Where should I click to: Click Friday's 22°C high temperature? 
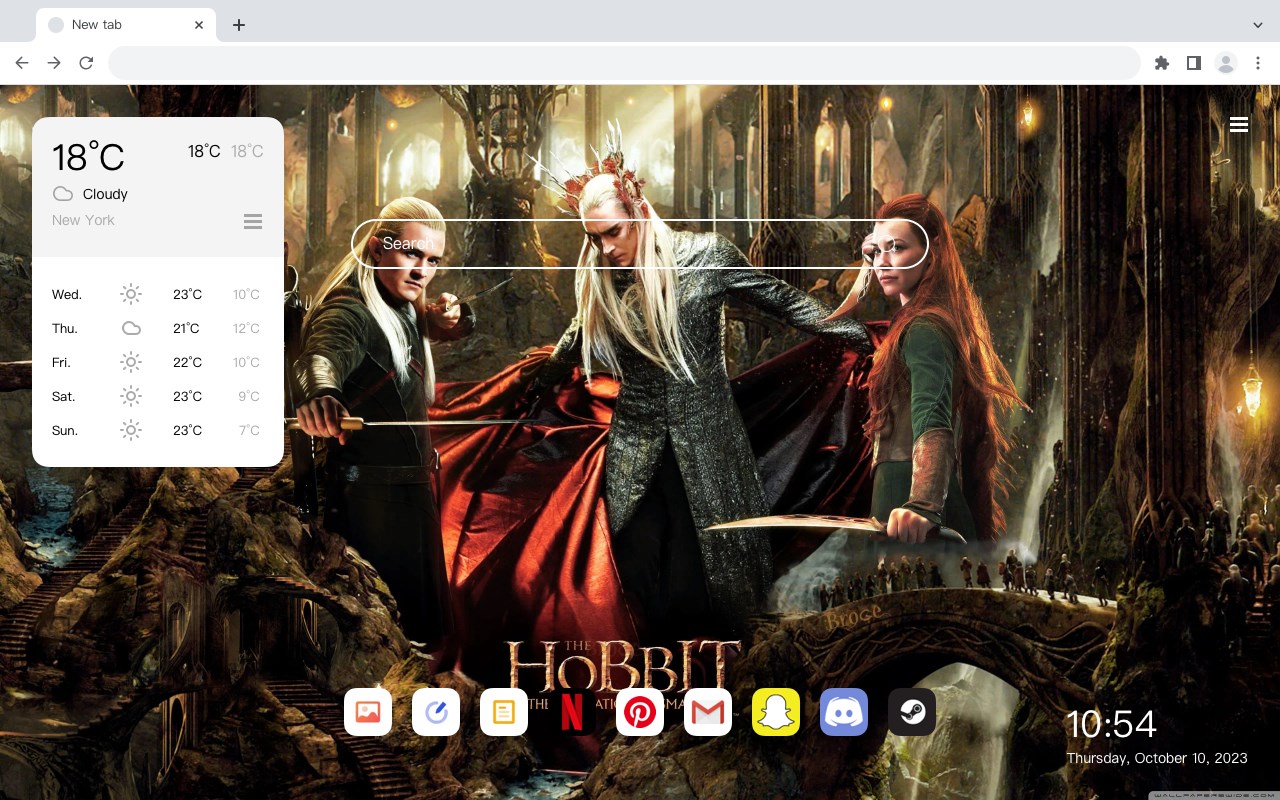pyautogui.click(x=187, y=362)
